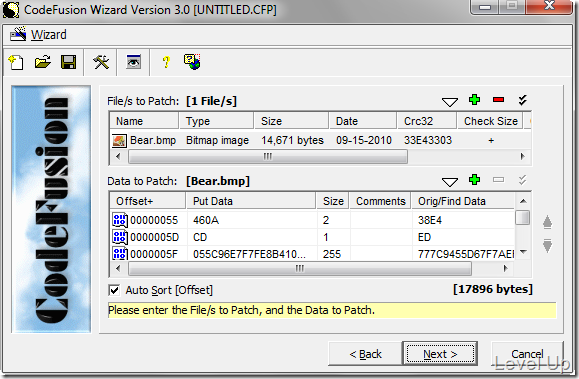The height and width of the screenshot is (379, 579).
Task: Select the 0000005D offset row
Action: [312, 237]
